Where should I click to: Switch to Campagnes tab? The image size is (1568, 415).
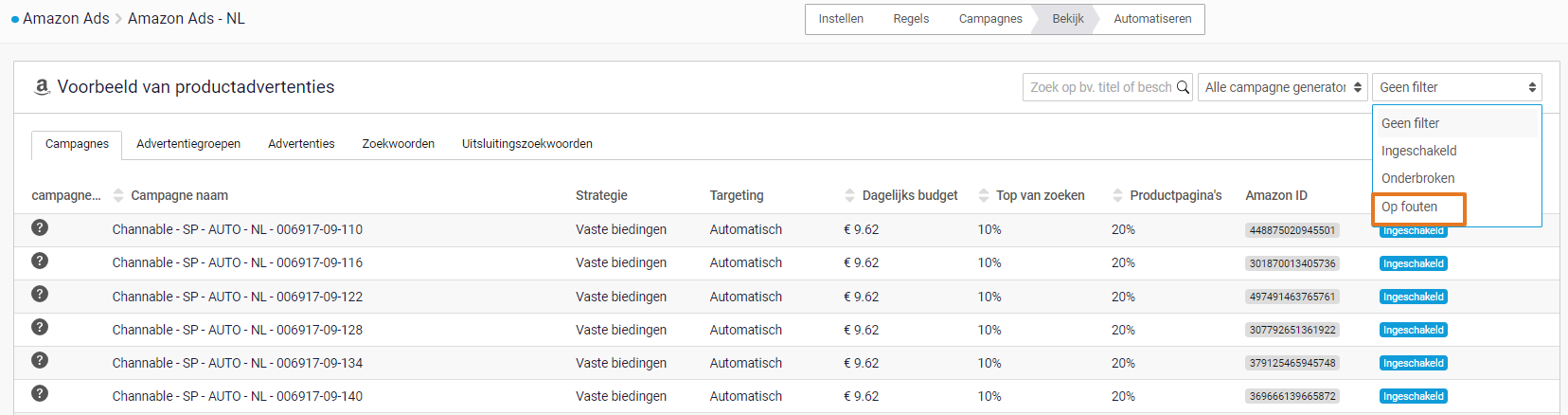[77, 144]
